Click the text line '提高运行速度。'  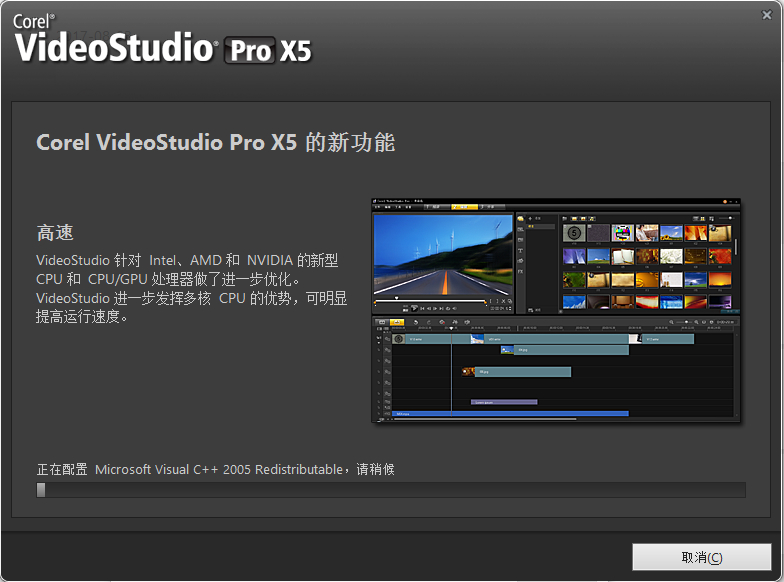pos(82,316)
